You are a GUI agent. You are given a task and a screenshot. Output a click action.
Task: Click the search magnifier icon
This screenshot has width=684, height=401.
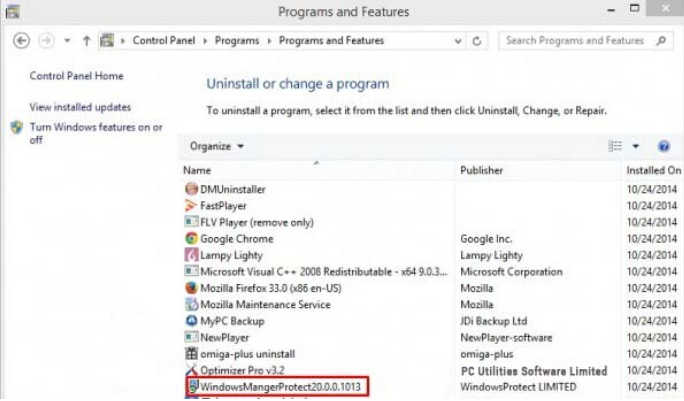pos(661,41)
